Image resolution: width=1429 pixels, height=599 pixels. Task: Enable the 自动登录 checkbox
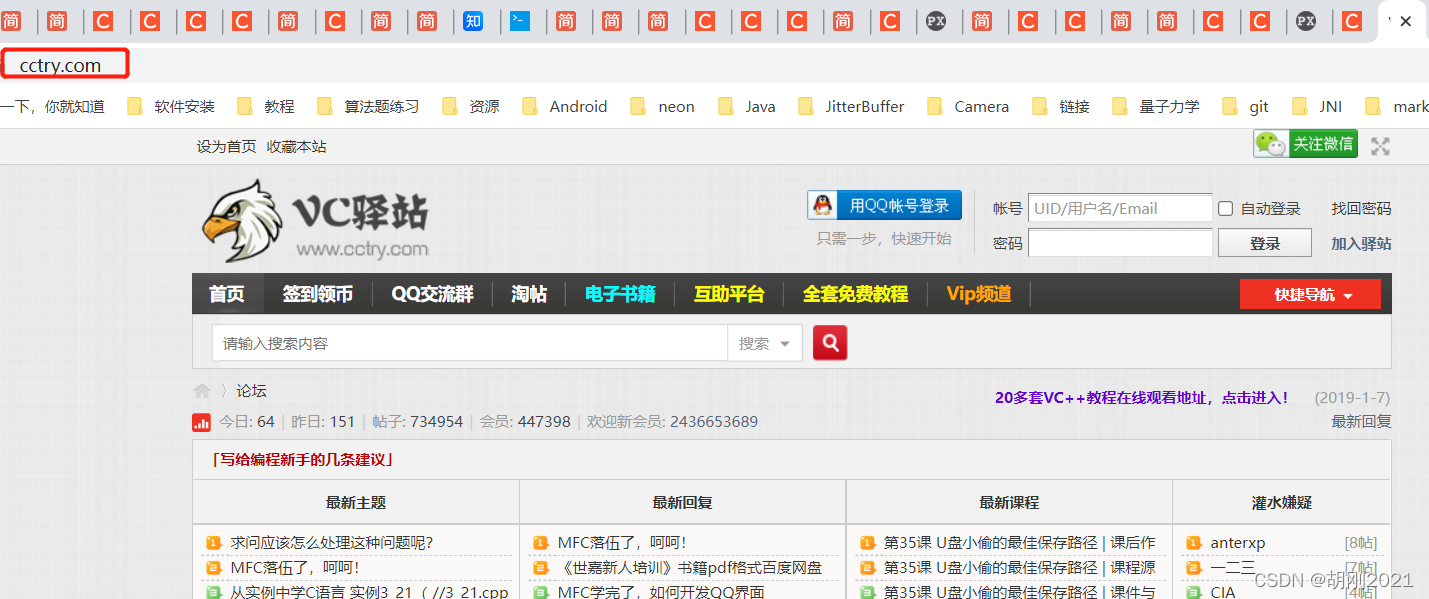[1225, 207]
